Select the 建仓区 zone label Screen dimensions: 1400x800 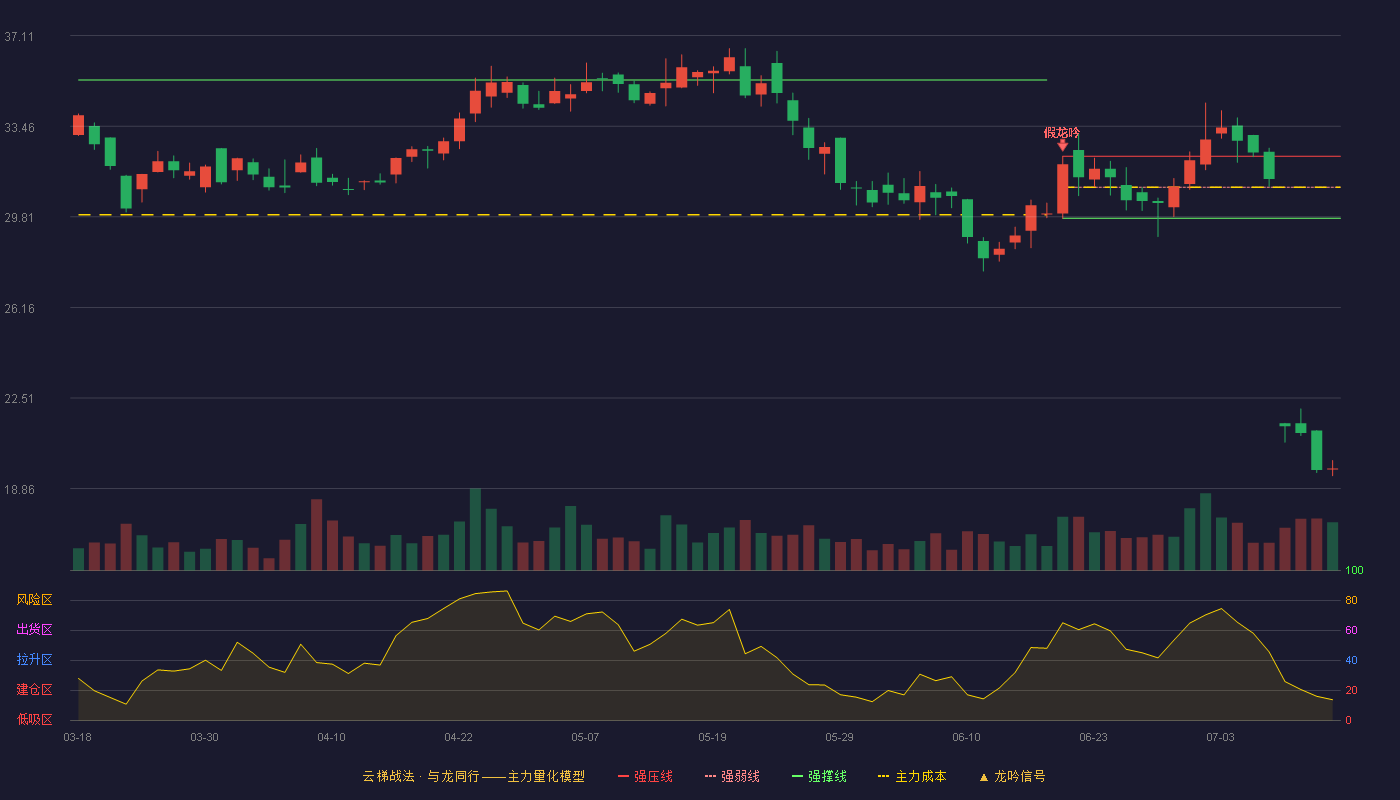[x=34, y=690]
